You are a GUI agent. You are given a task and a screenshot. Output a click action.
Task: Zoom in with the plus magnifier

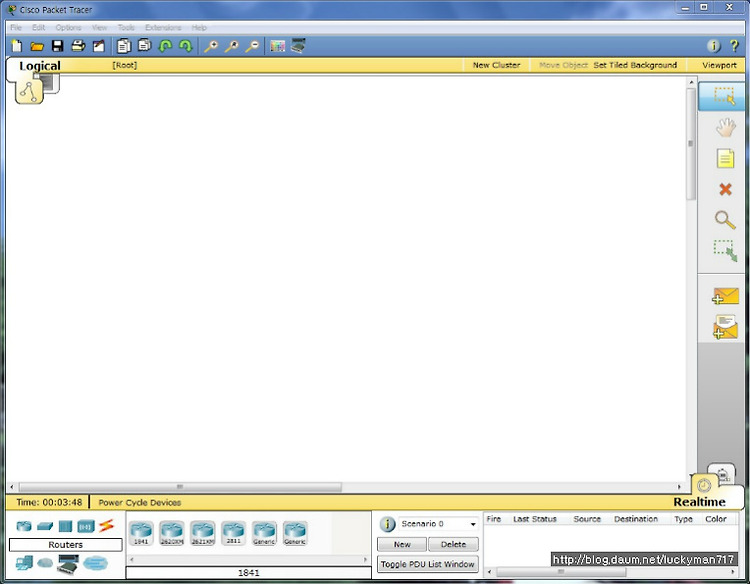(x=211, y=46)
